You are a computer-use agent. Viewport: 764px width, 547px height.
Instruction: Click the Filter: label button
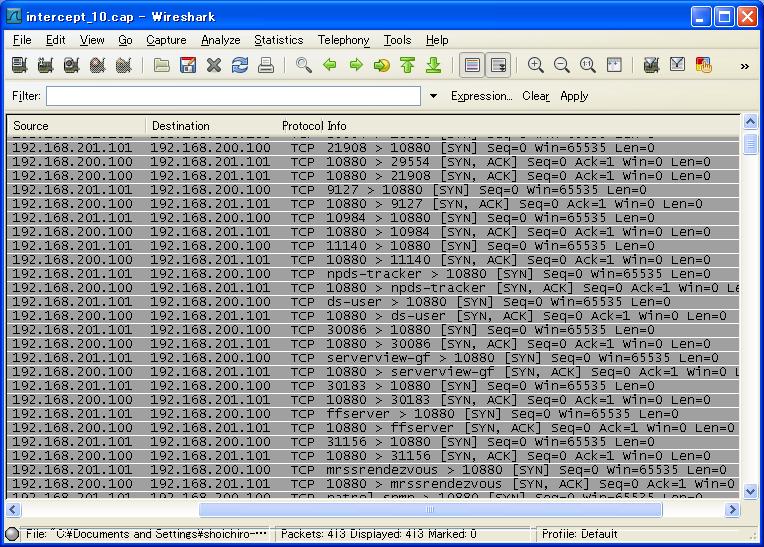[26, 96]
